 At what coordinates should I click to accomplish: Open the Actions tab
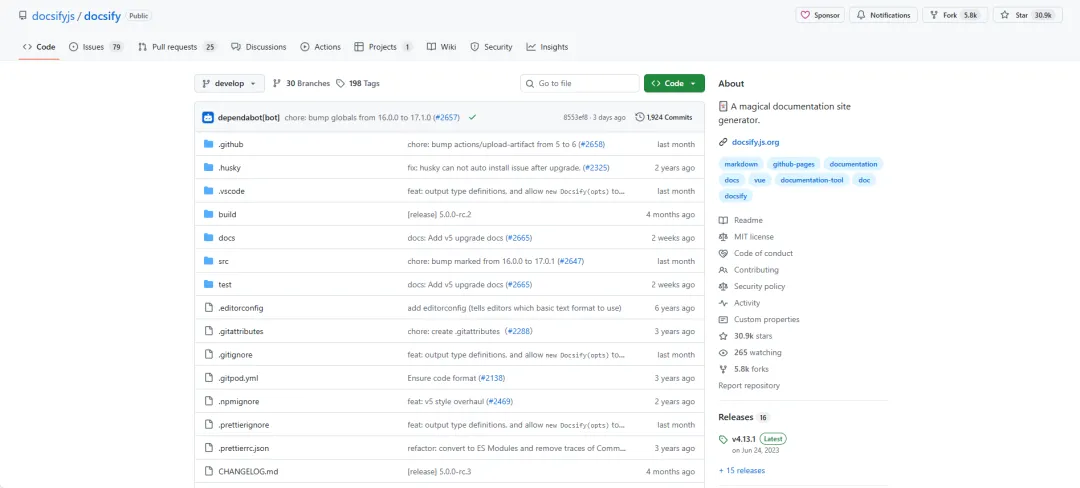coord(320,47)
